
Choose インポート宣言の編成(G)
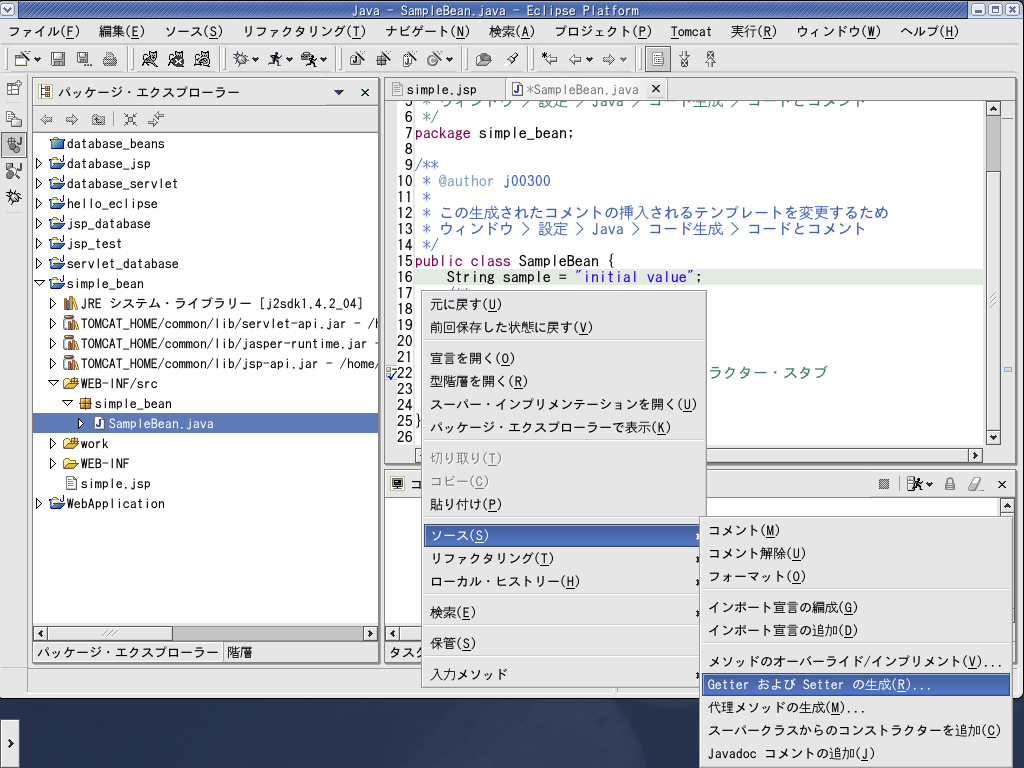tap(856, 607)
